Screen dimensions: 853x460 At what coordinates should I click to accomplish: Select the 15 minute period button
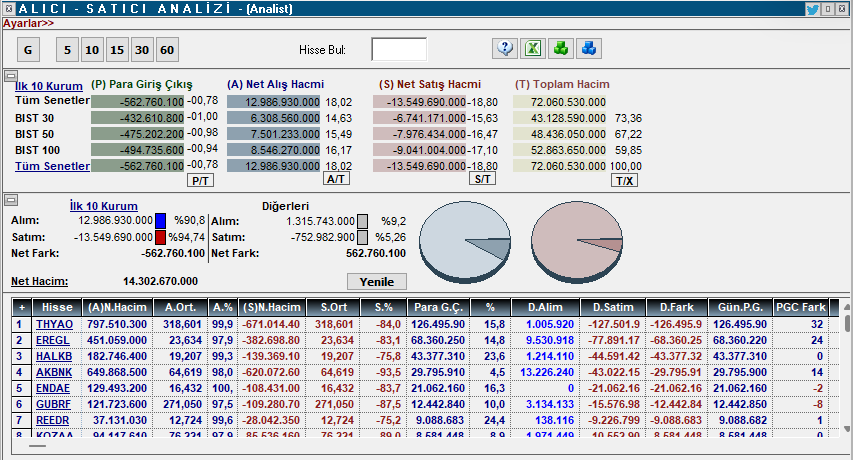point(117,50)
